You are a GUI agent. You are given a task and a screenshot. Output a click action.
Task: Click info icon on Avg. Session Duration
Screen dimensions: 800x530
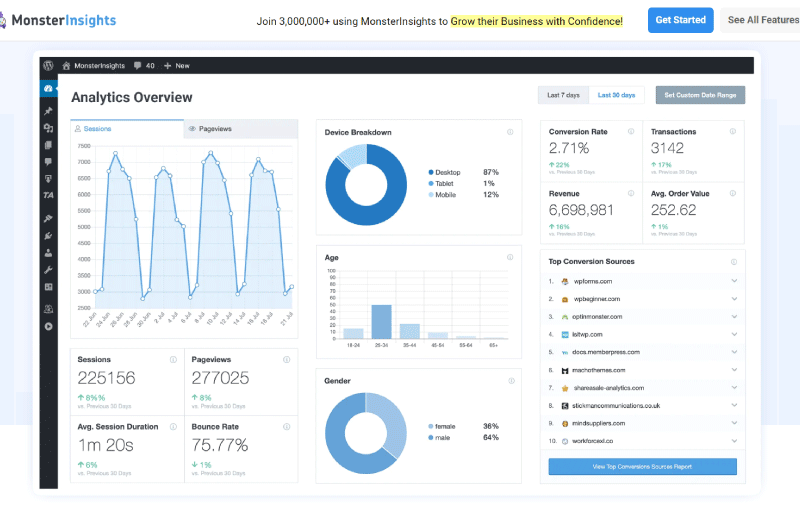173,426
